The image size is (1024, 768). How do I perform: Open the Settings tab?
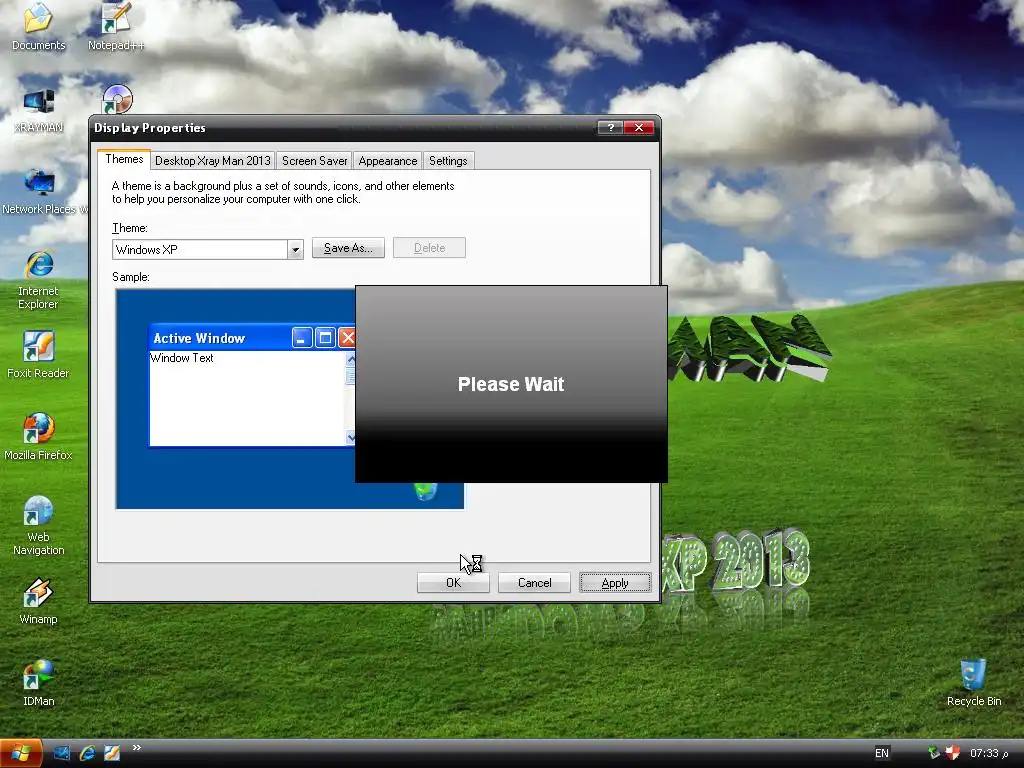click(x=448, y=161)
